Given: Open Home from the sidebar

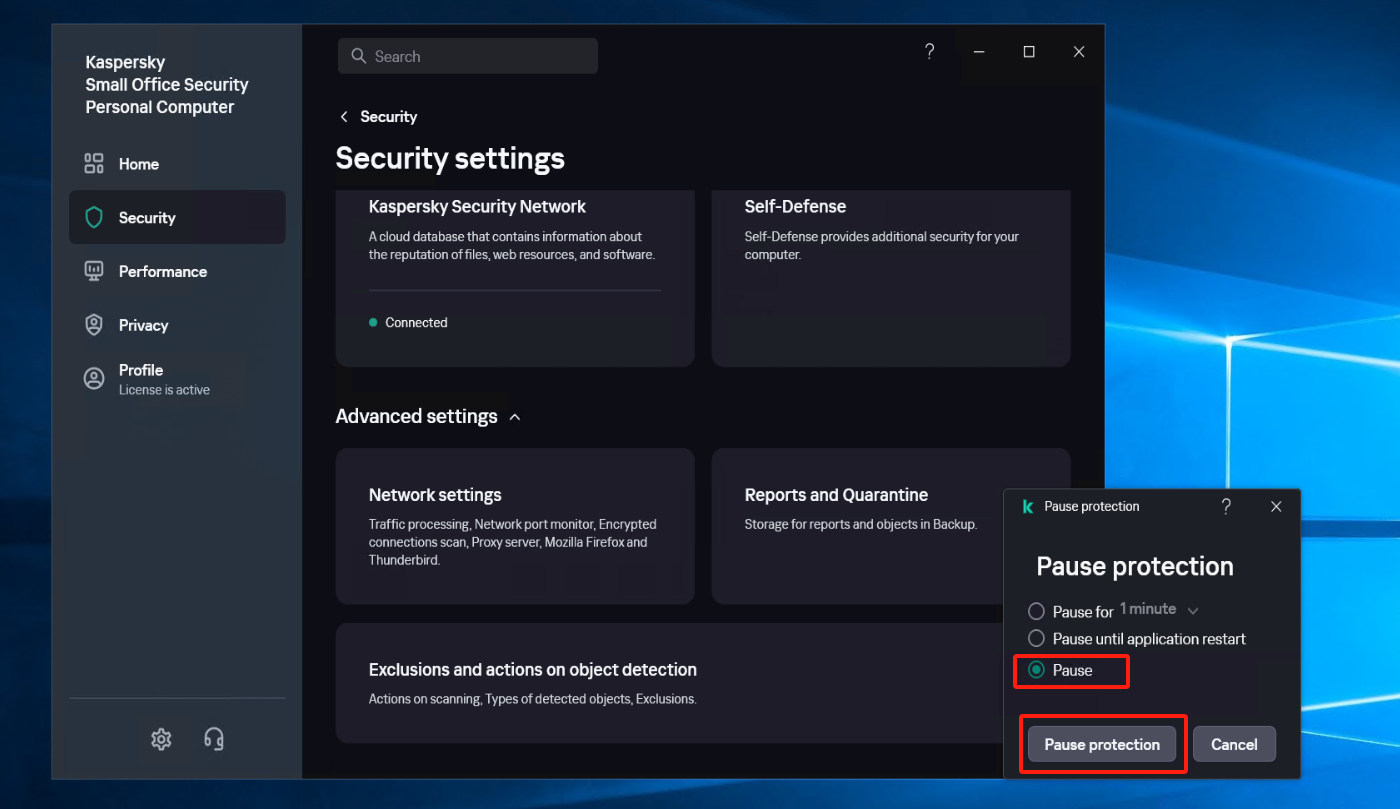Looking at the screenshot, I should point(177,164).
